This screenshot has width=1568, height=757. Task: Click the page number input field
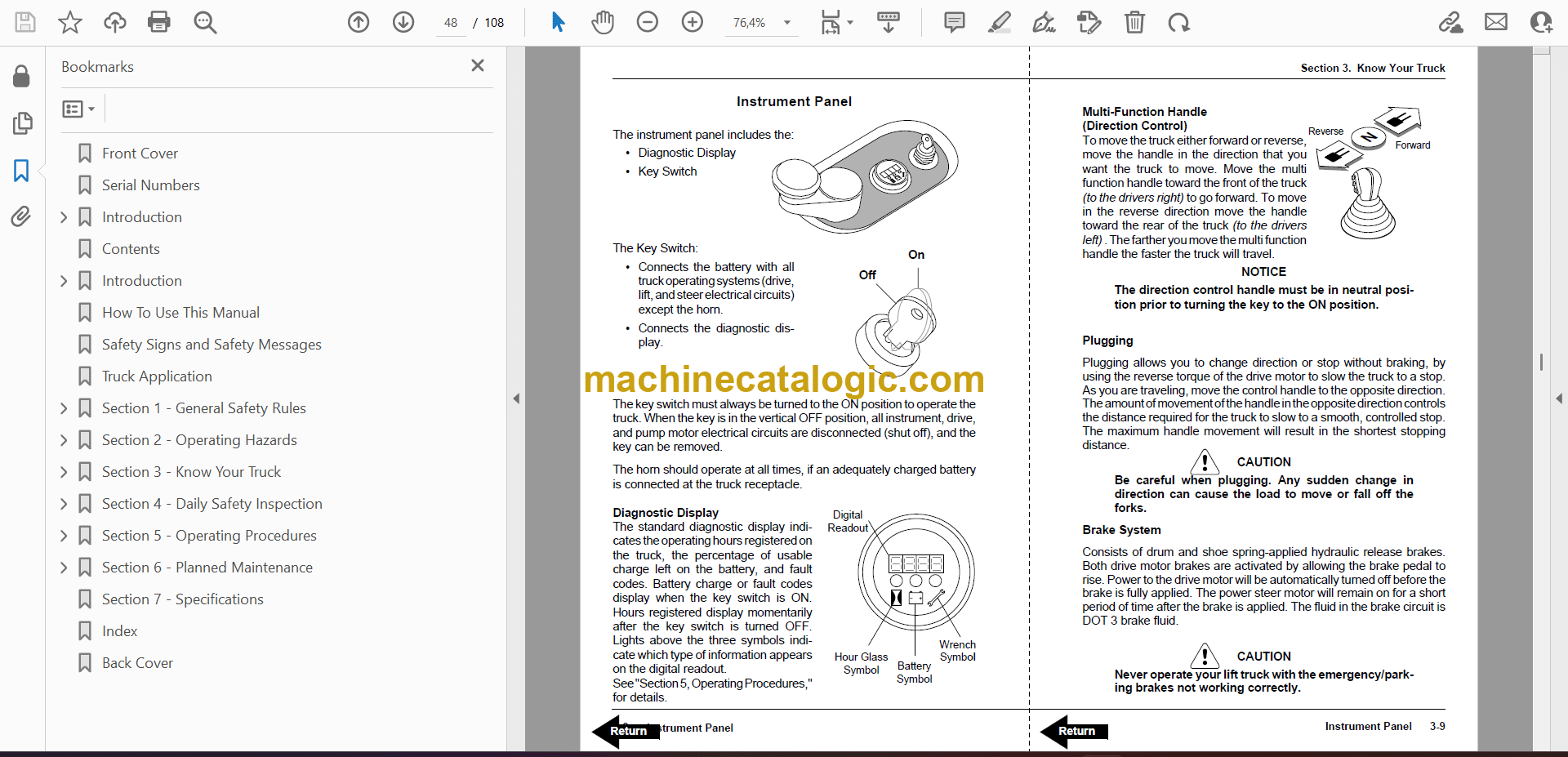tap(451, 23)
